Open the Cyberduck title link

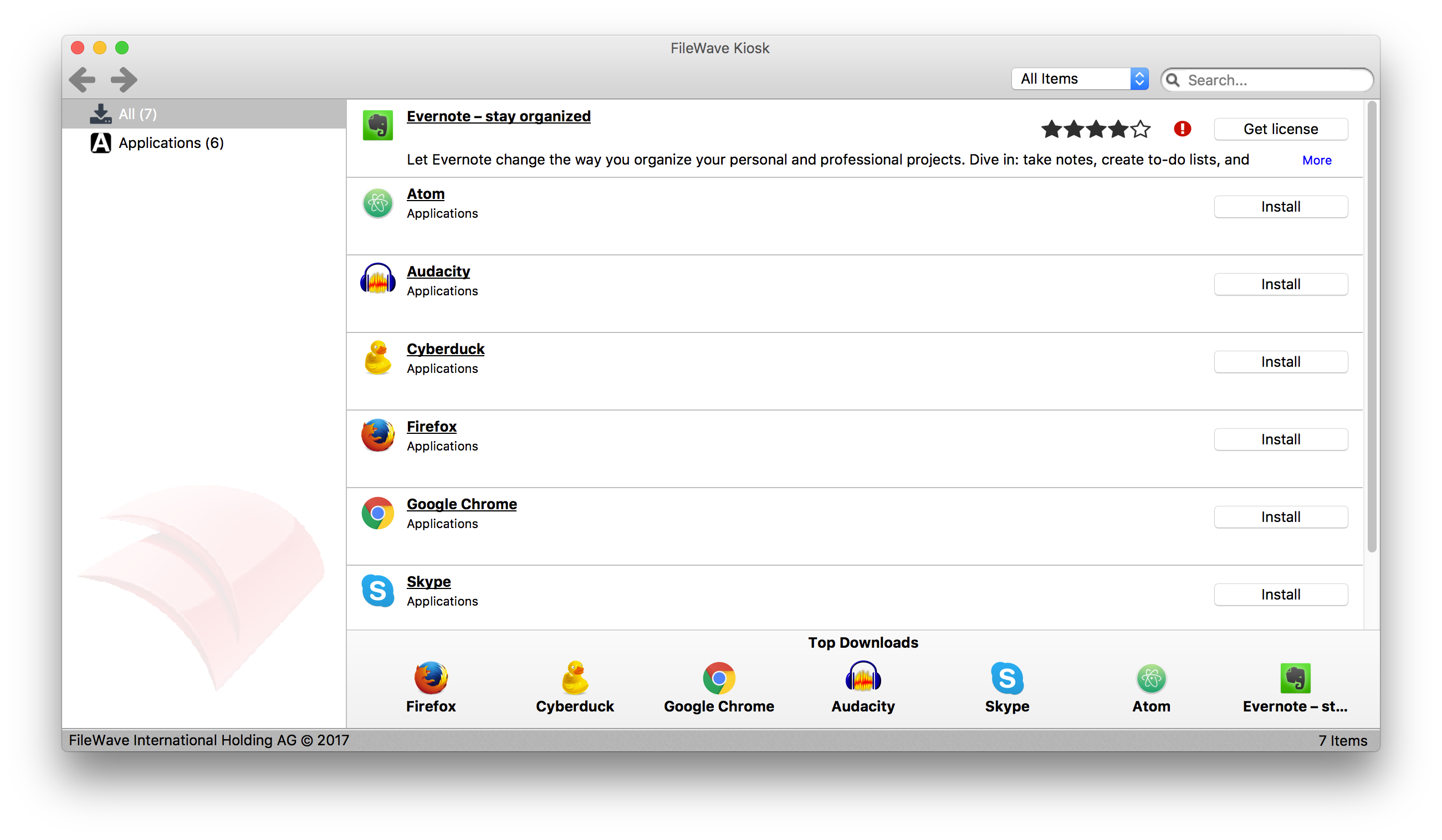[446, 349]
